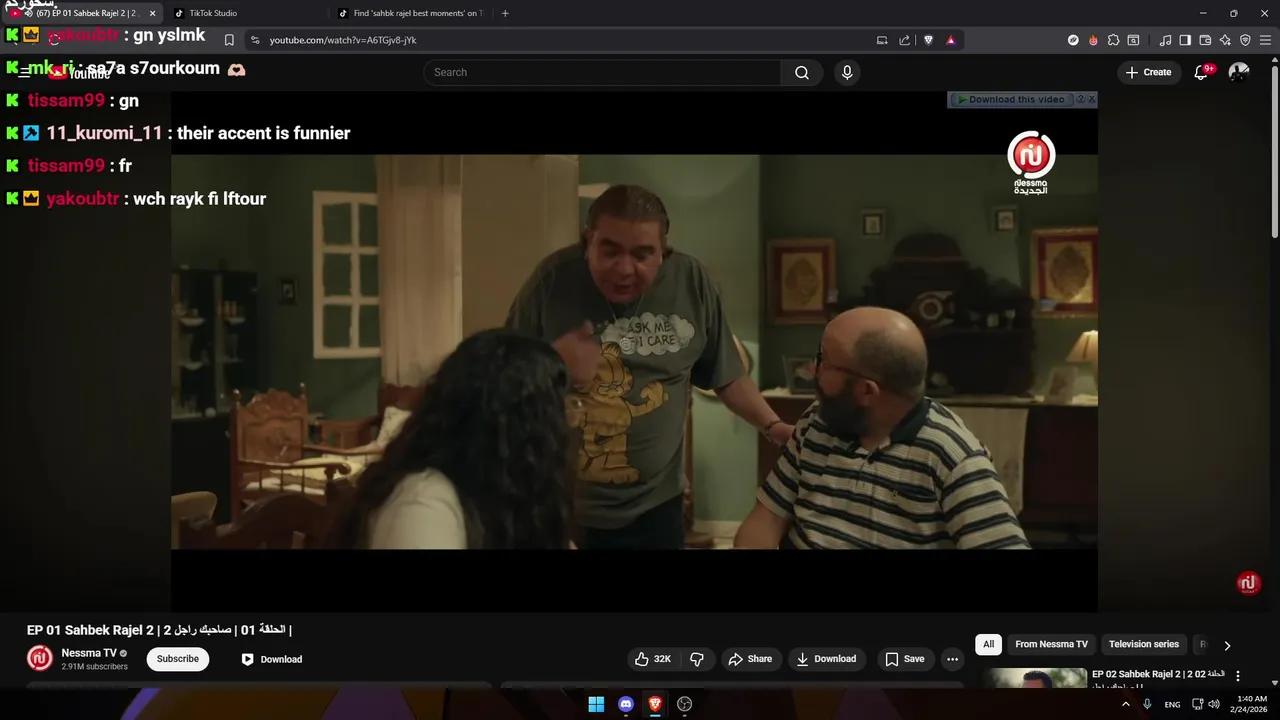Open browser extensions puzzle icon
This screenshot has height=720, width=1280.
coord(1113,40)
